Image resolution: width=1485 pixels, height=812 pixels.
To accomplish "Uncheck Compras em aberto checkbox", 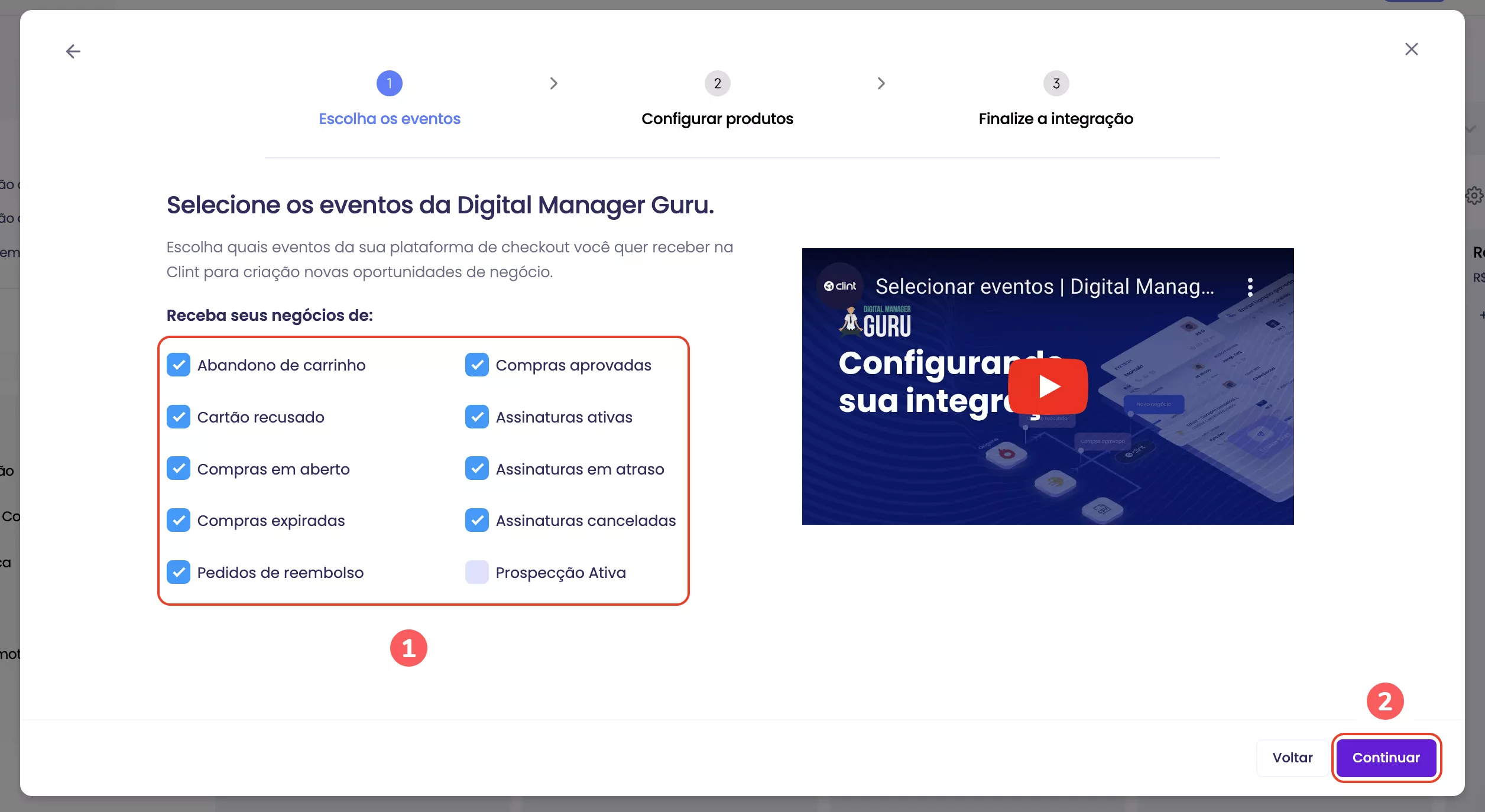I will 179,469.
